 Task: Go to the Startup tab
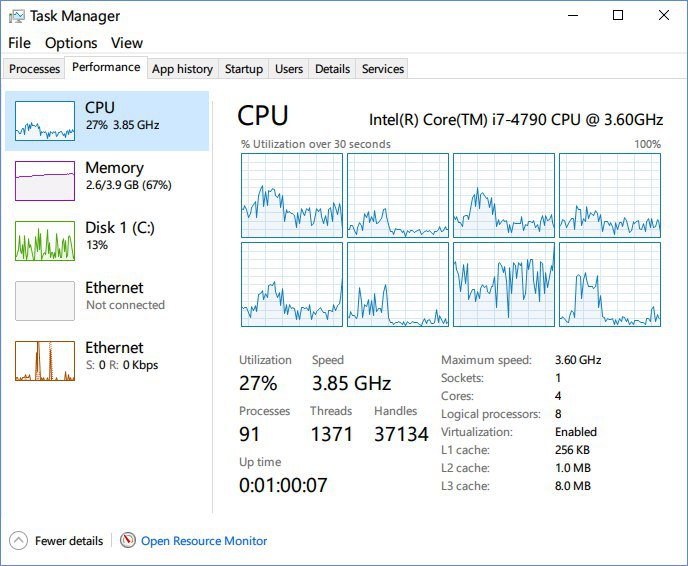[x=244, y=69]
